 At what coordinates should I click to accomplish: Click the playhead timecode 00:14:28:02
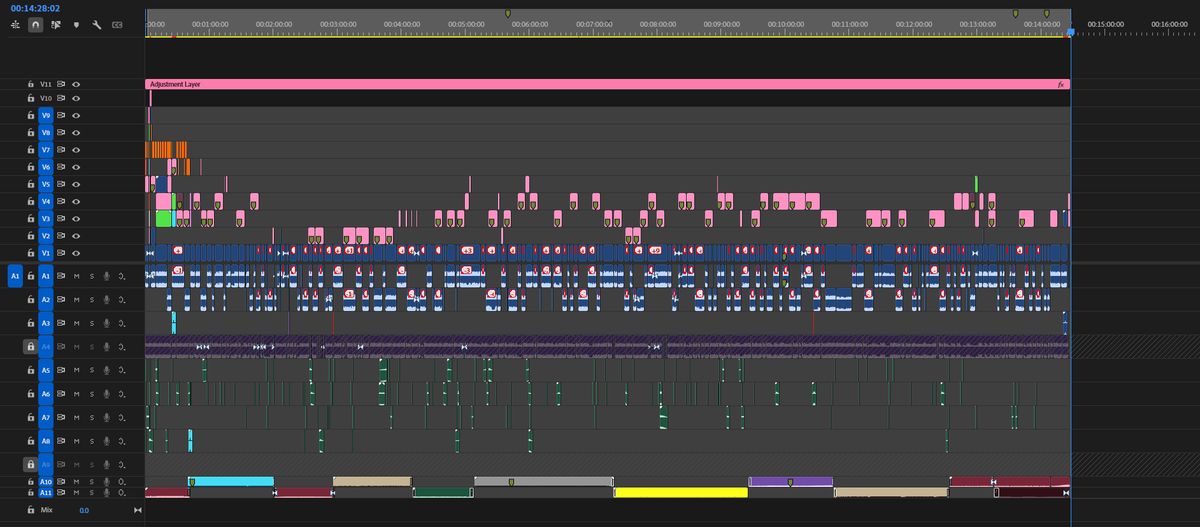36,7
